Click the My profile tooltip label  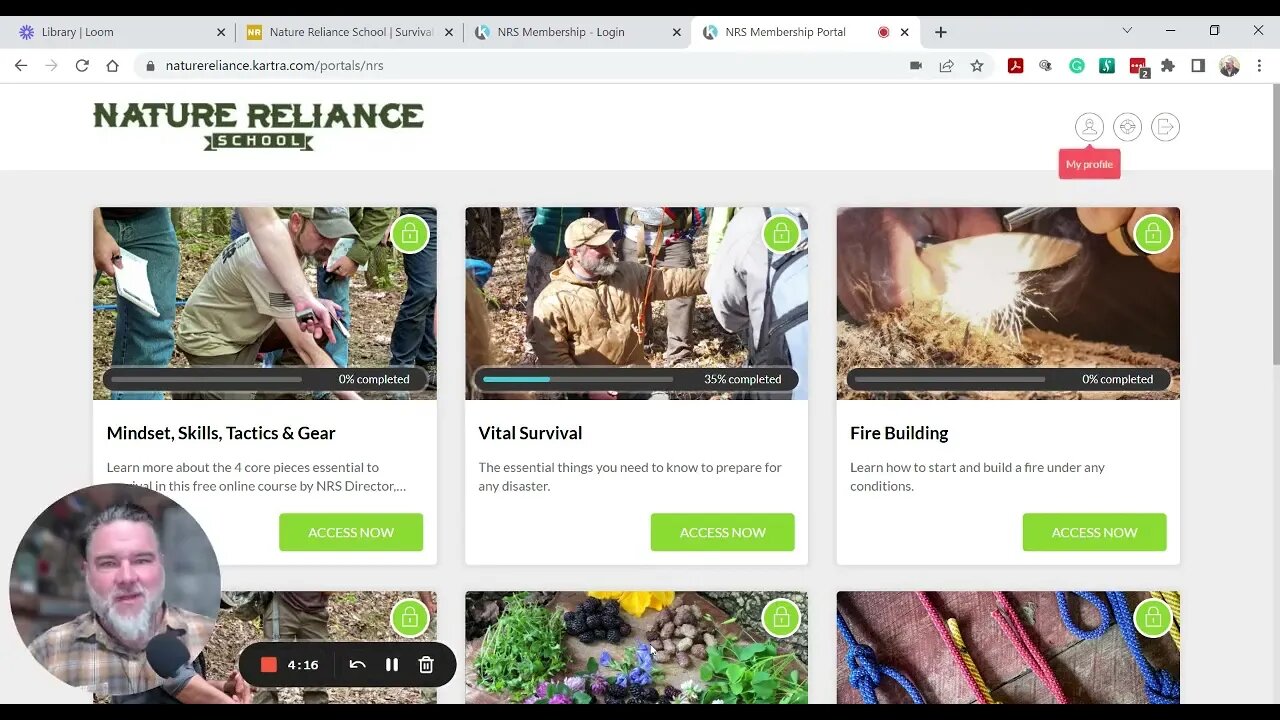(1089, 164)
